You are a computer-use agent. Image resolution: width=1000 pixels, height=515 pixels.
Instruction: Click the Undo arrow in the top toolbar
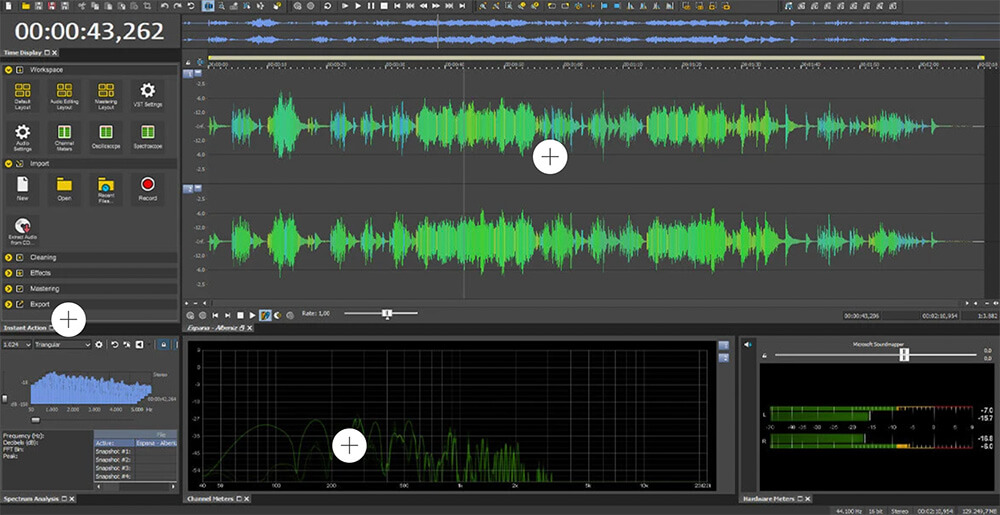coord(165,6)
